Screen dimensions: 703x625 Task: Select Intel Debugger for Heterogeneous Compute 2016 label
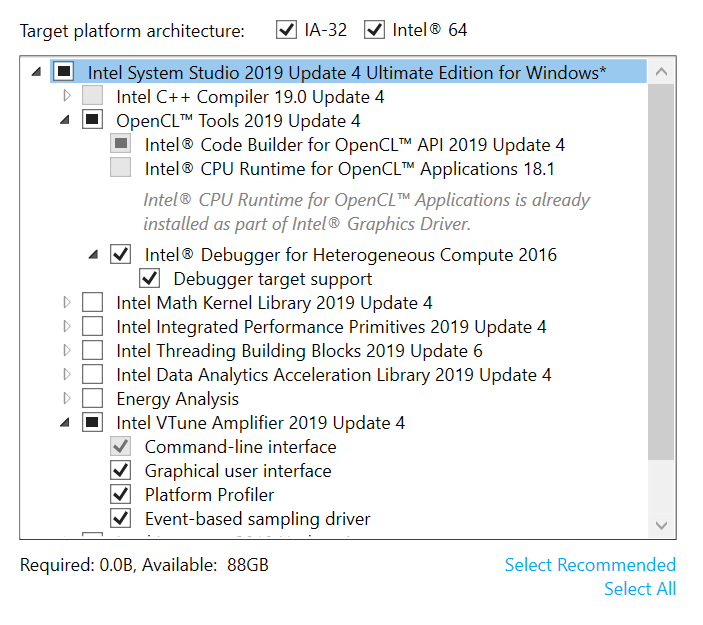tap(351, 255)
